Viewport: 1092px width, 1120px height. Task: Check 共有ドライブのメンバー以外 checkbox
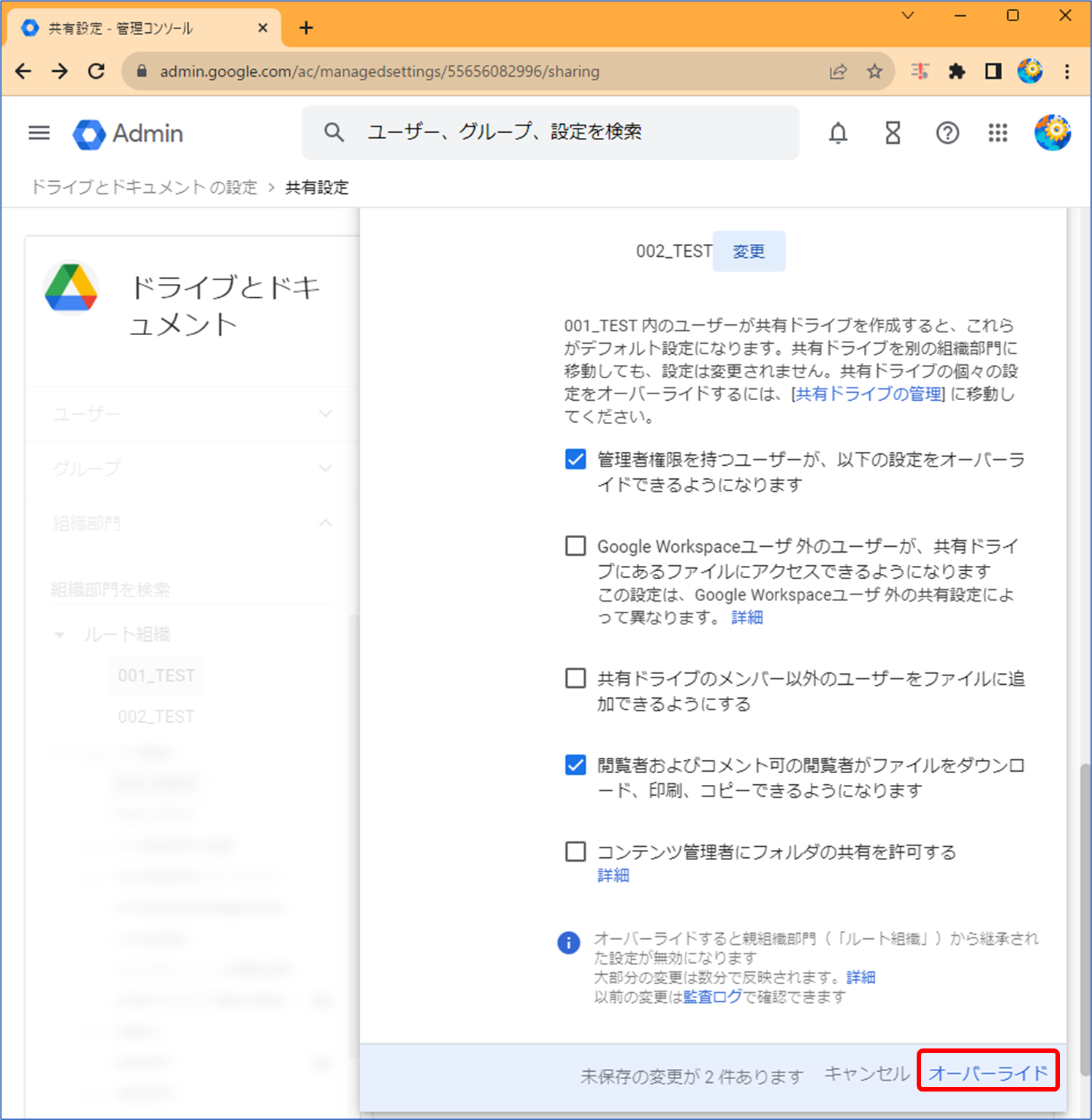[x=576, y=678]
